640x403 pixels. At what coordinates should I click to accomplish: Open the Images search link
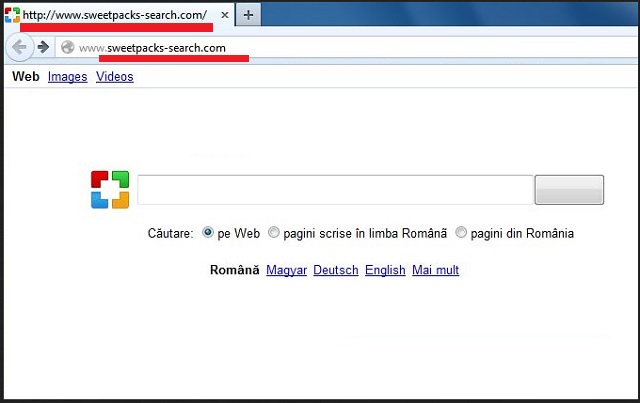click(x=67, y=77)
